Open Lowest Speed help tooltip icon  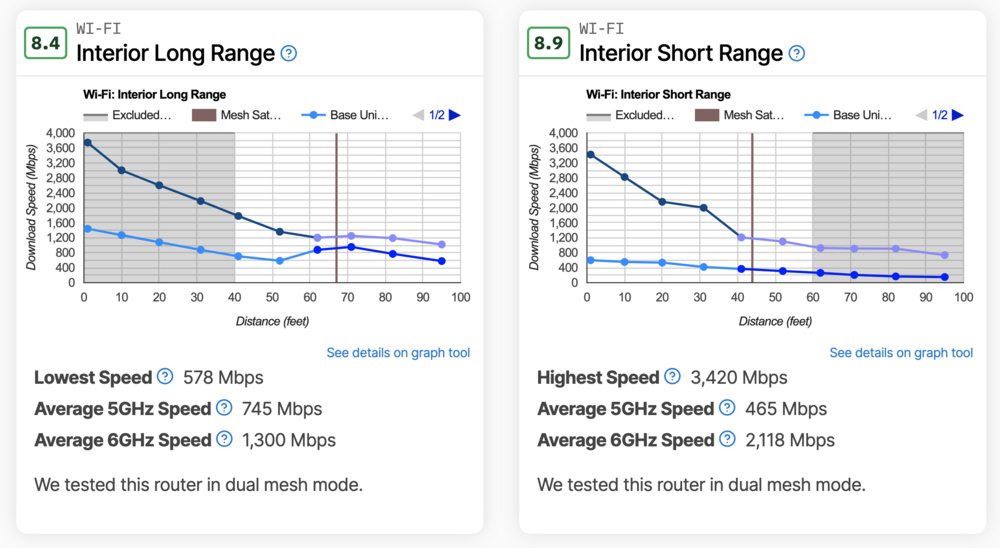click(165, 377)
